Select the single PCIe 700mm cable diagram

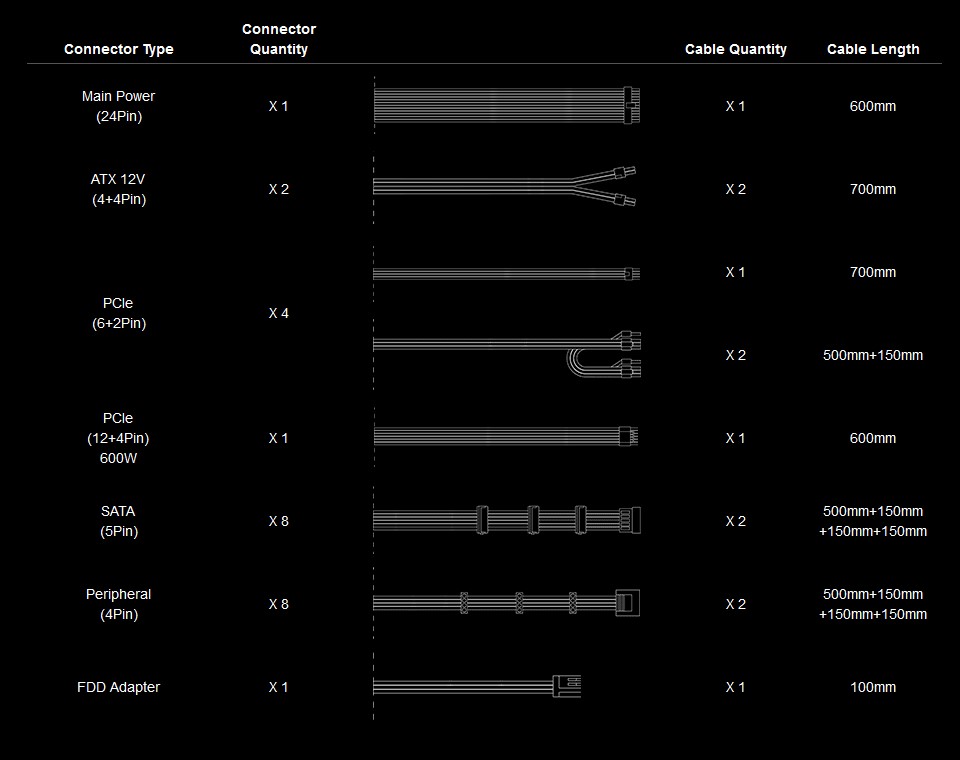[505, 273]
